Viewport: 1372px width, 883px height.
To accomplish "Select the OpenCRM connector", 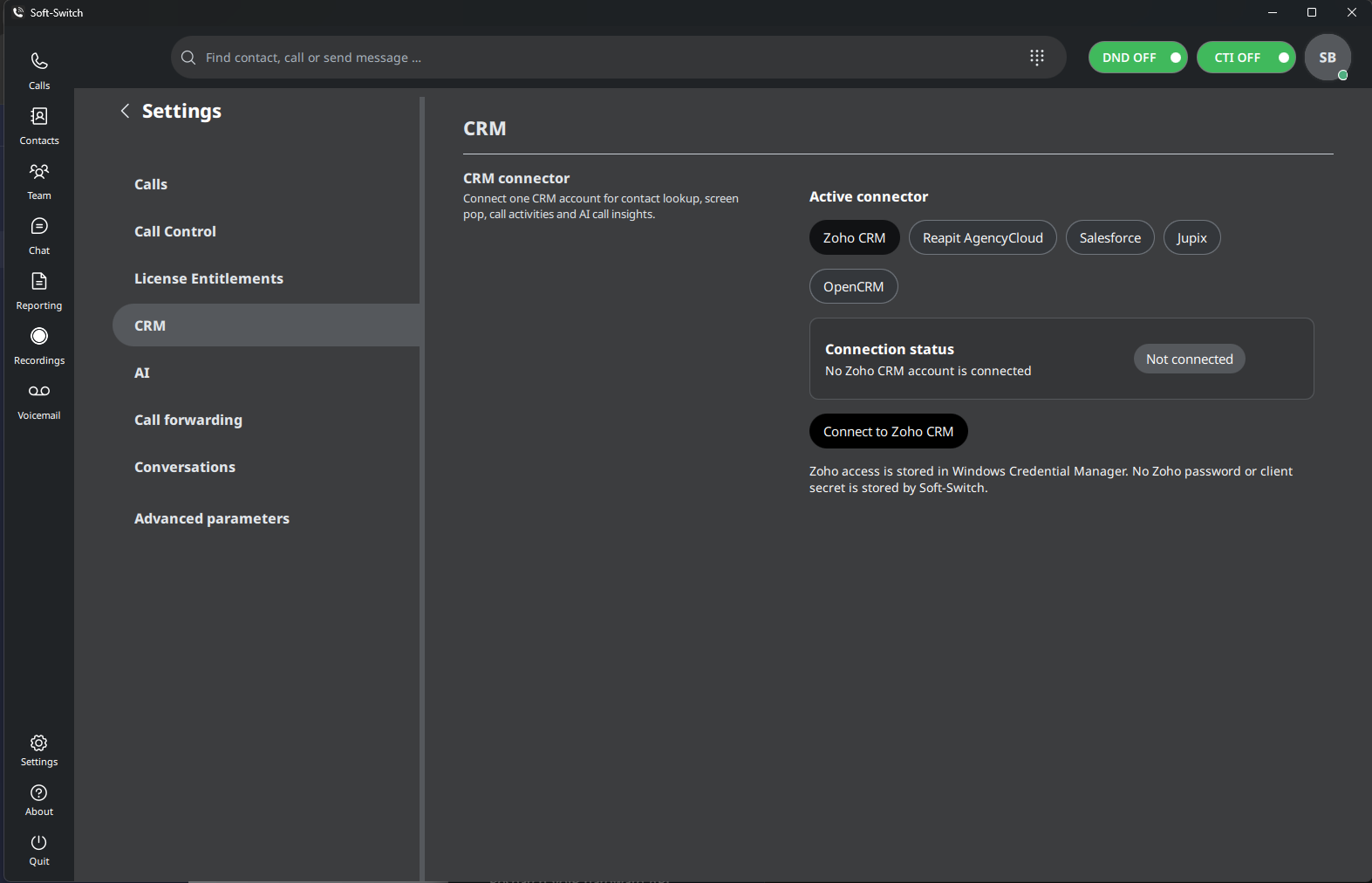I will (853, 286).
